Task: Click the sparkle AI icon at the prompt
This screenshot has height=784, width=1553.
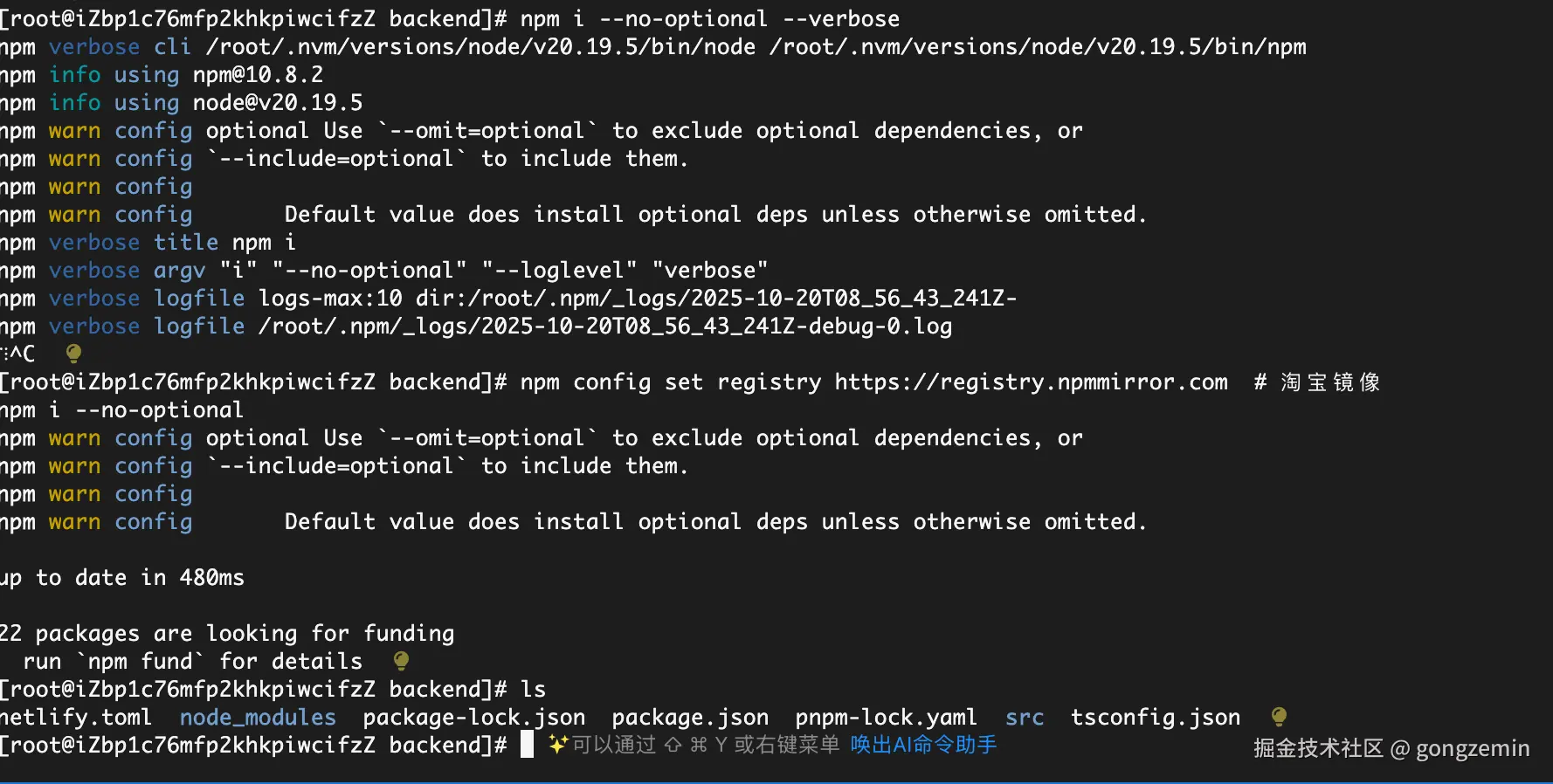Action: click(557, 744)
